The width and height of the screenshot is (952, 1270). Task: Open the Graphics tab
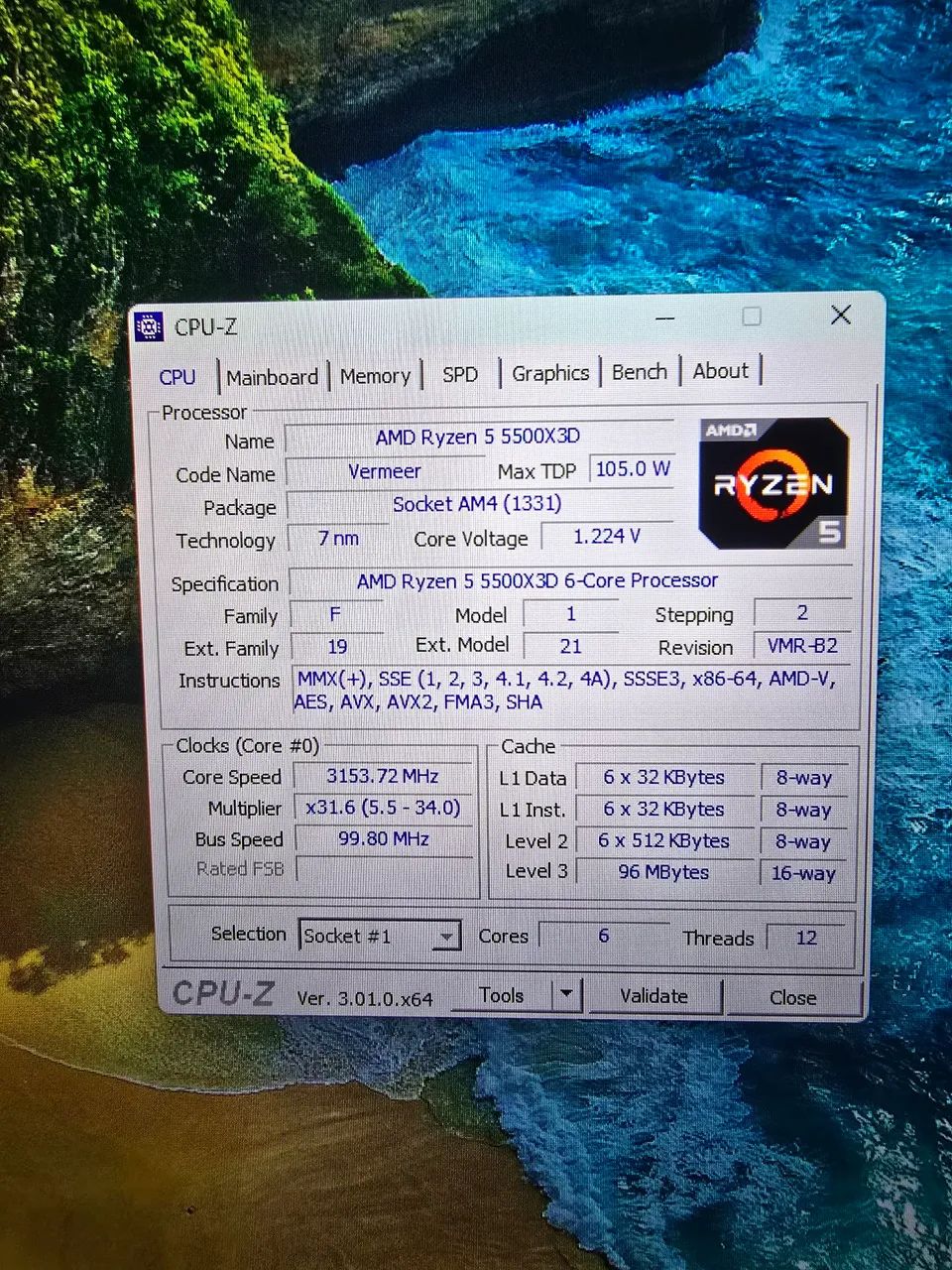550,373
